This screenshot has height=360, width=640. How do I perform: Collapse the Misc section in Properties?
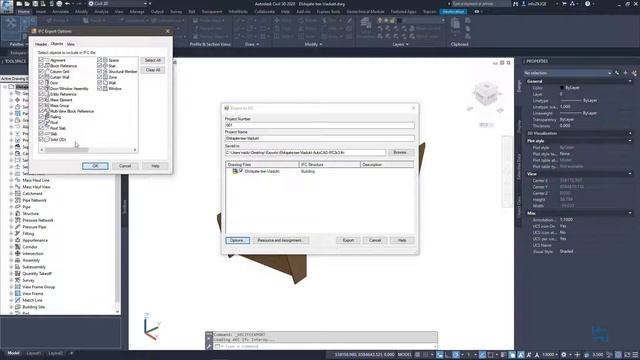(x=630, y=213)
